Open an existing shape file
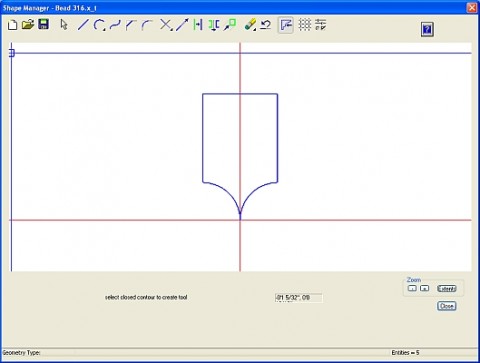Image resolution: width=480 pixels, height=363 pixels. pos(28,25)
